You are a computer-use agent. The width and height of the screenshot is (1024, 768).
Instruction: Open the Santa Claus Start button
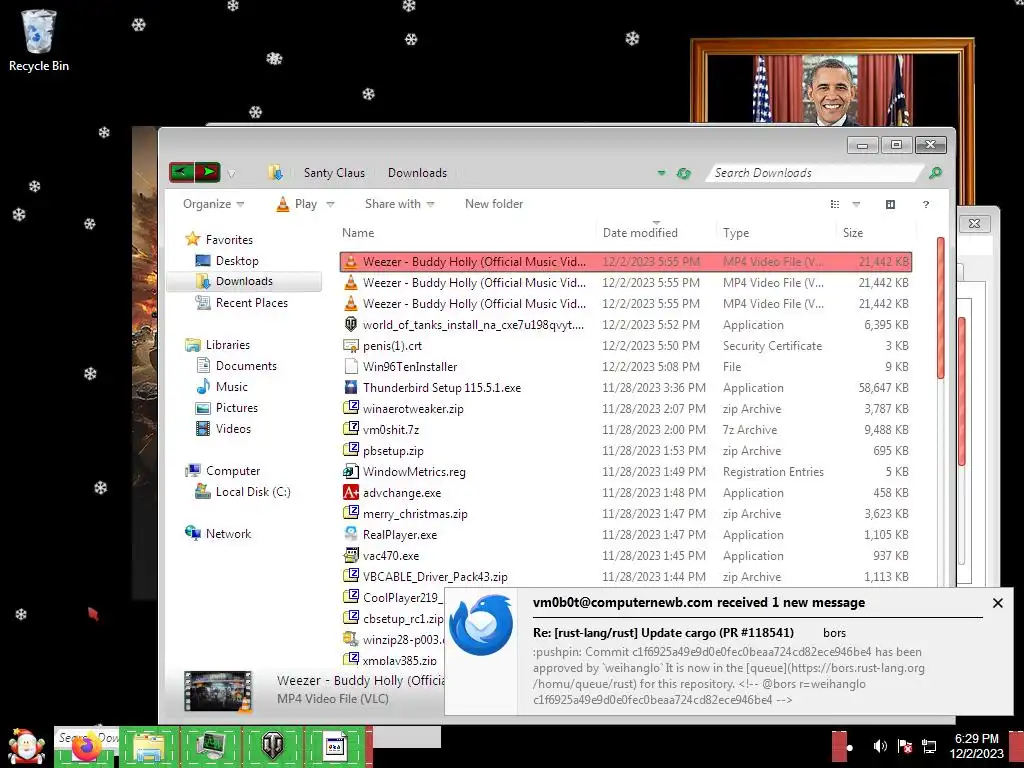[26, 746]
